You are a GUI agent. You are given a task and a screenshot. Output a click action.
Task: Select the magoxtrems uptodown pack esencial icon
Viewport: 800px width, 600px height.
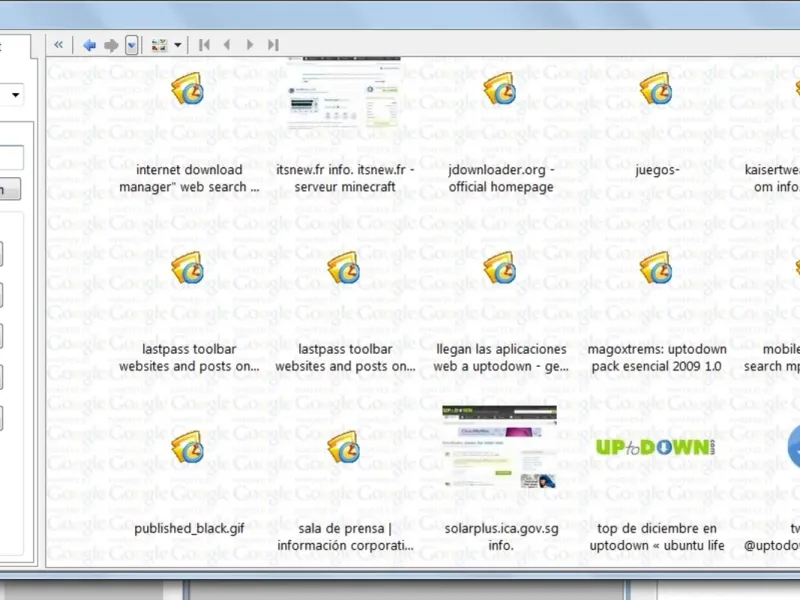656,267
